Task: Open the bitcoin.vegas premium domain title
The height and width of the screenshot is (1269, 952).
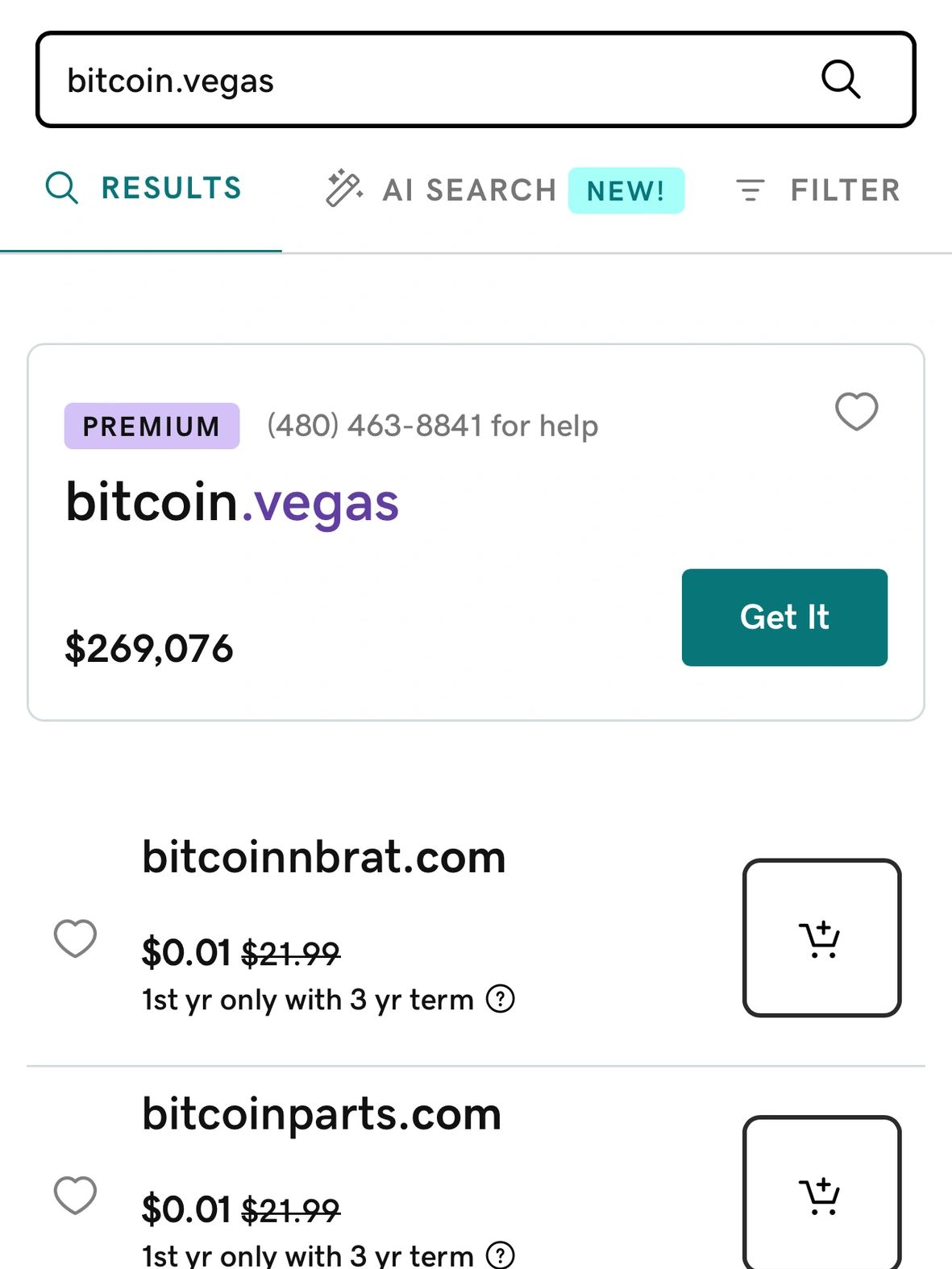Action: (232, 502)
